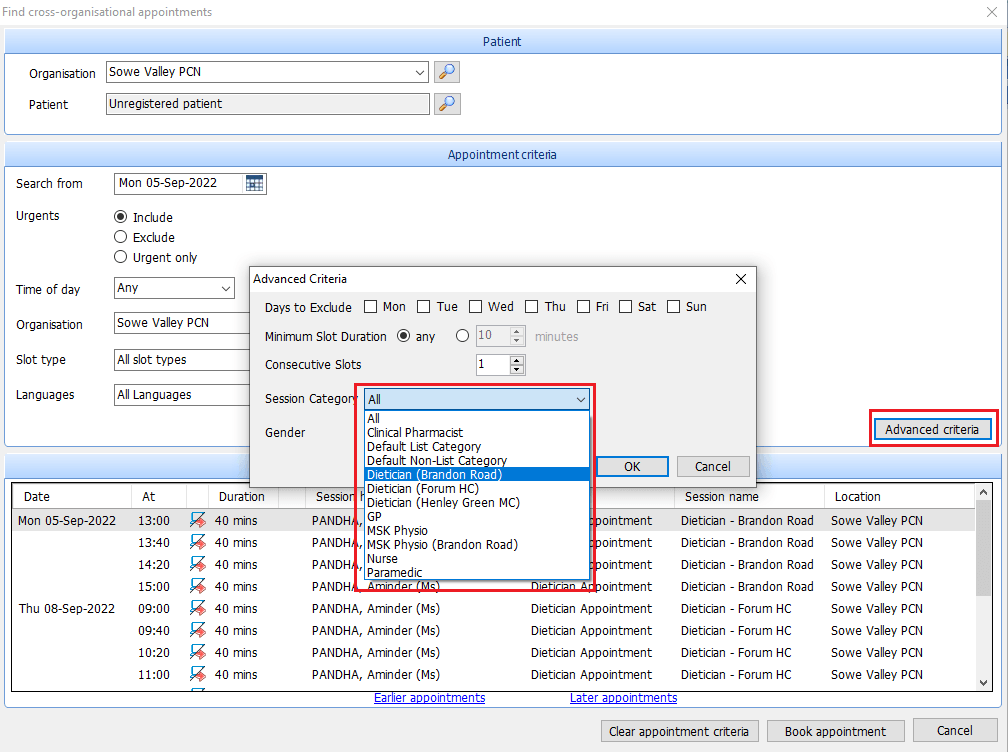Open Later appointments link

coord(624,698)
